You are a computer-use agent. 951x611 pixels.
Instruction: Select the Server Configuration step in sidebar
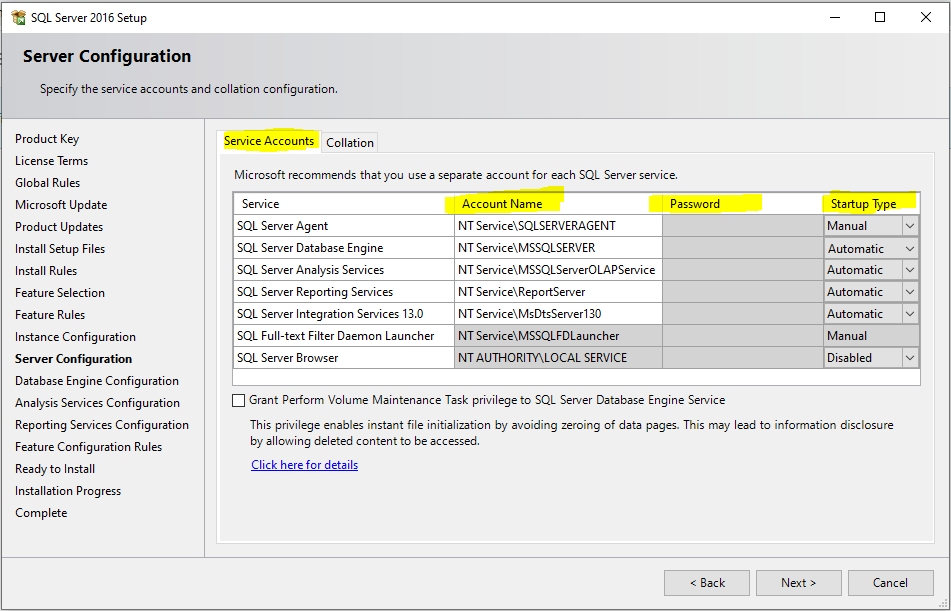(x=73, y=359)
